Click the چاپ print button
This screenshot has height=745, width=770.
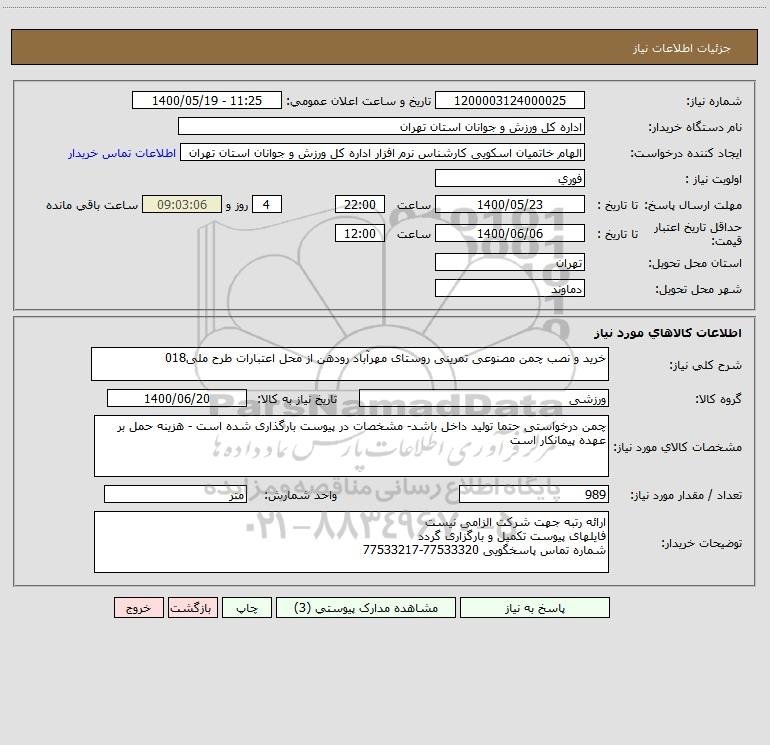point(247,607)
